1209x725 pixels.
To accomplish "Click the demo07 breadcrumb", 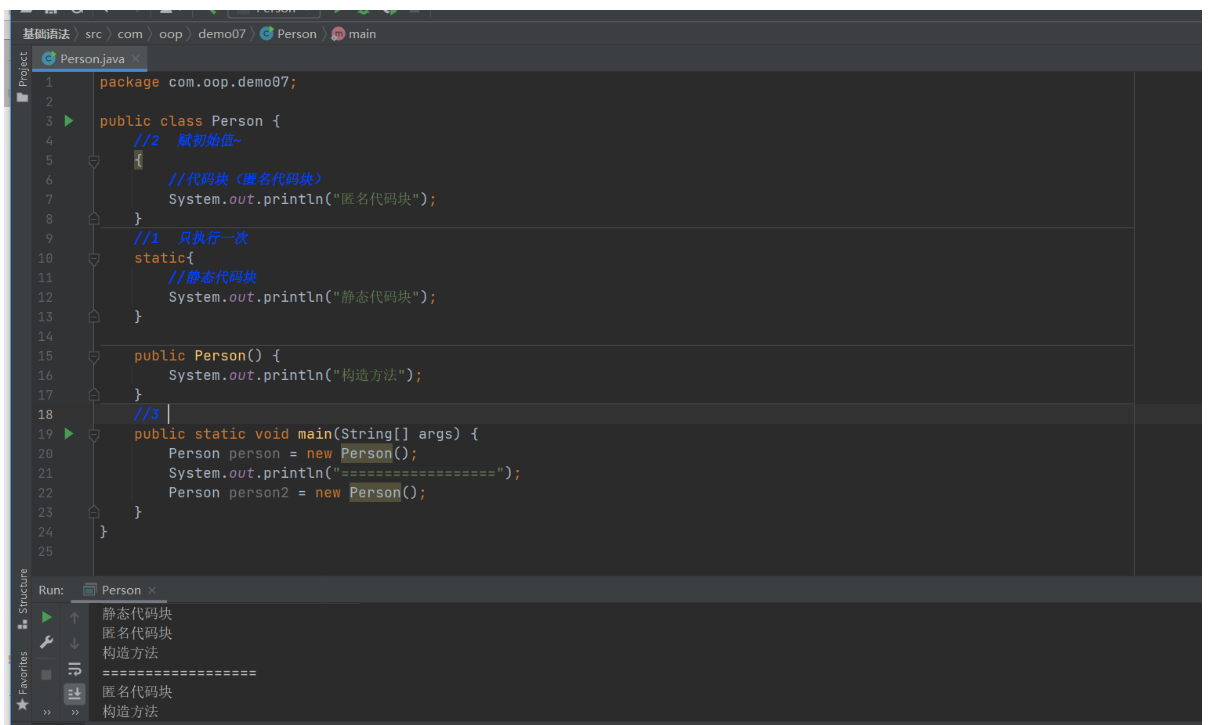I will [x=221, y=34].
